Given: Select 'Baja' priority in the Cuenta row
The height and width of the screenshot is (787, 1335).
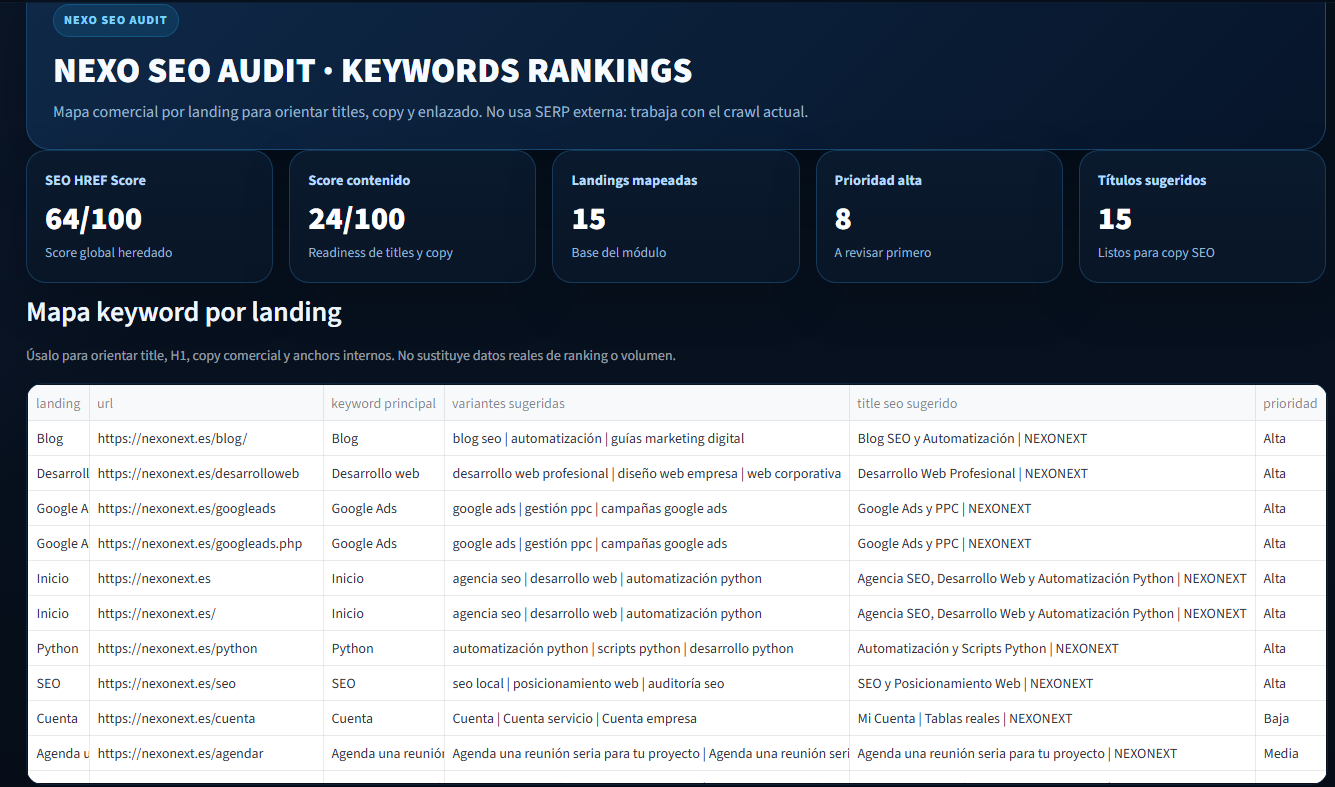Looking at the screenshot, I should [x=1290, y=718].
